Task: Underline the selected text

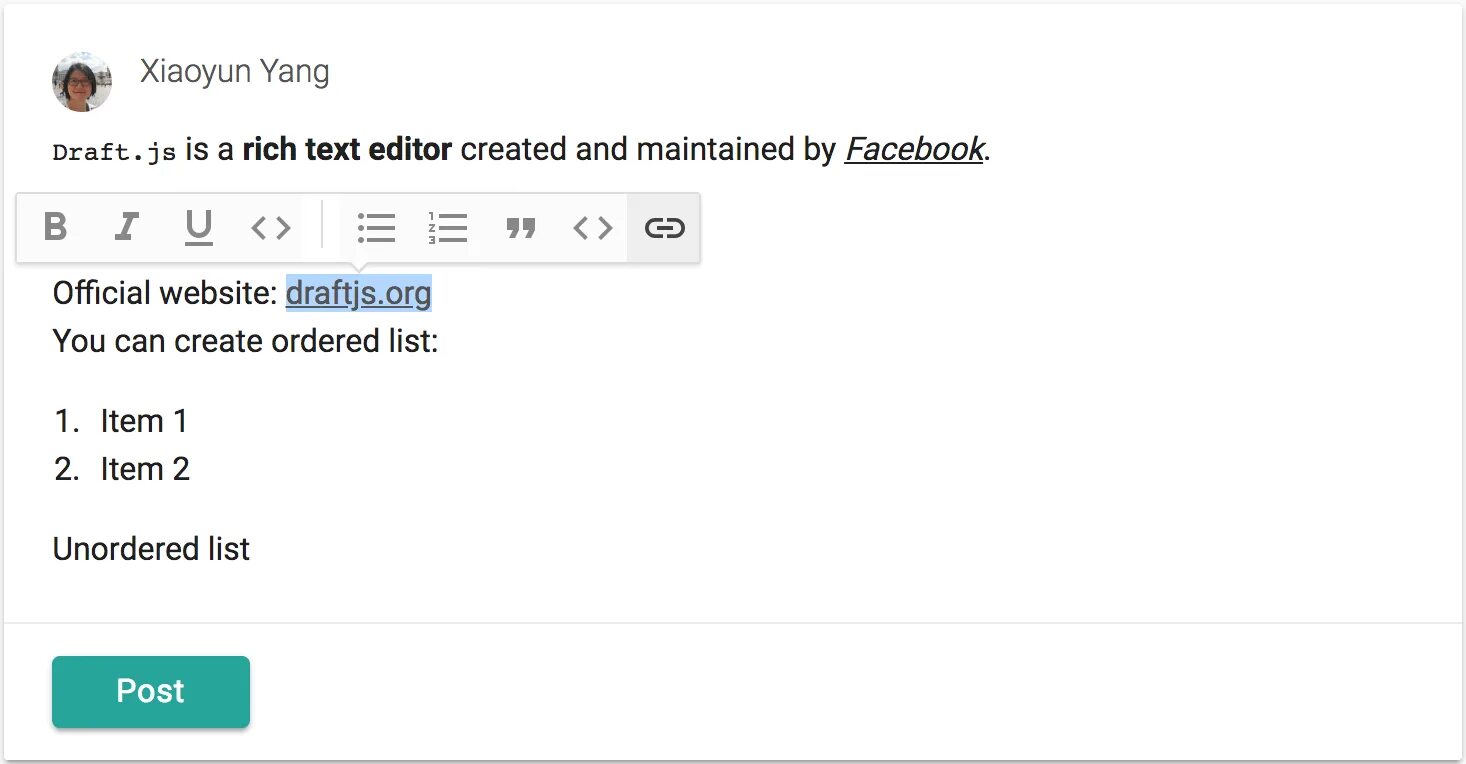Action: 199,228
